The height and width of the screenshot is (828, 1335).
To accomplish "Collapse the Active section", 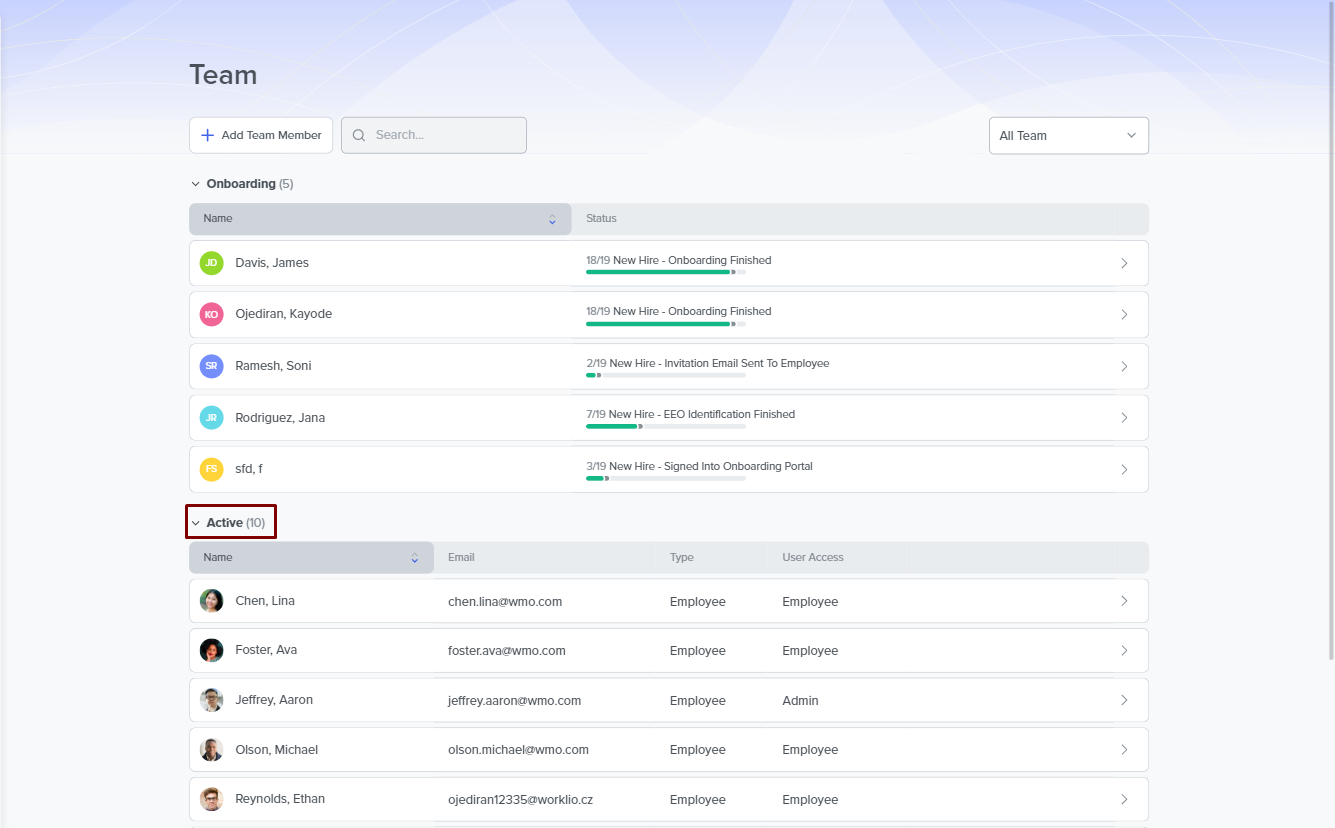I will [196, 523].
